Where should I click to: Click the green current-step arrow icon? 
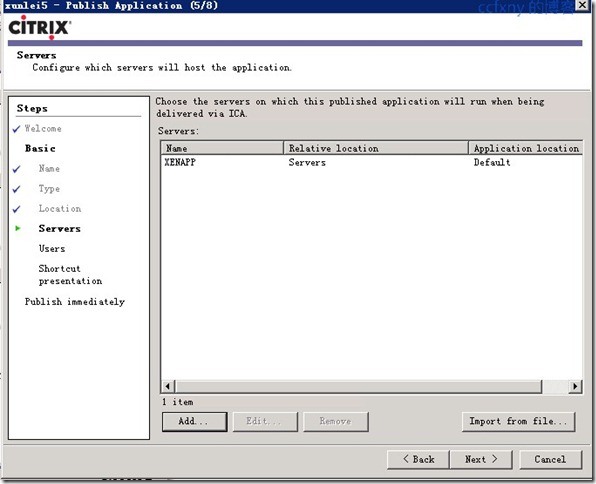[17, 228]
